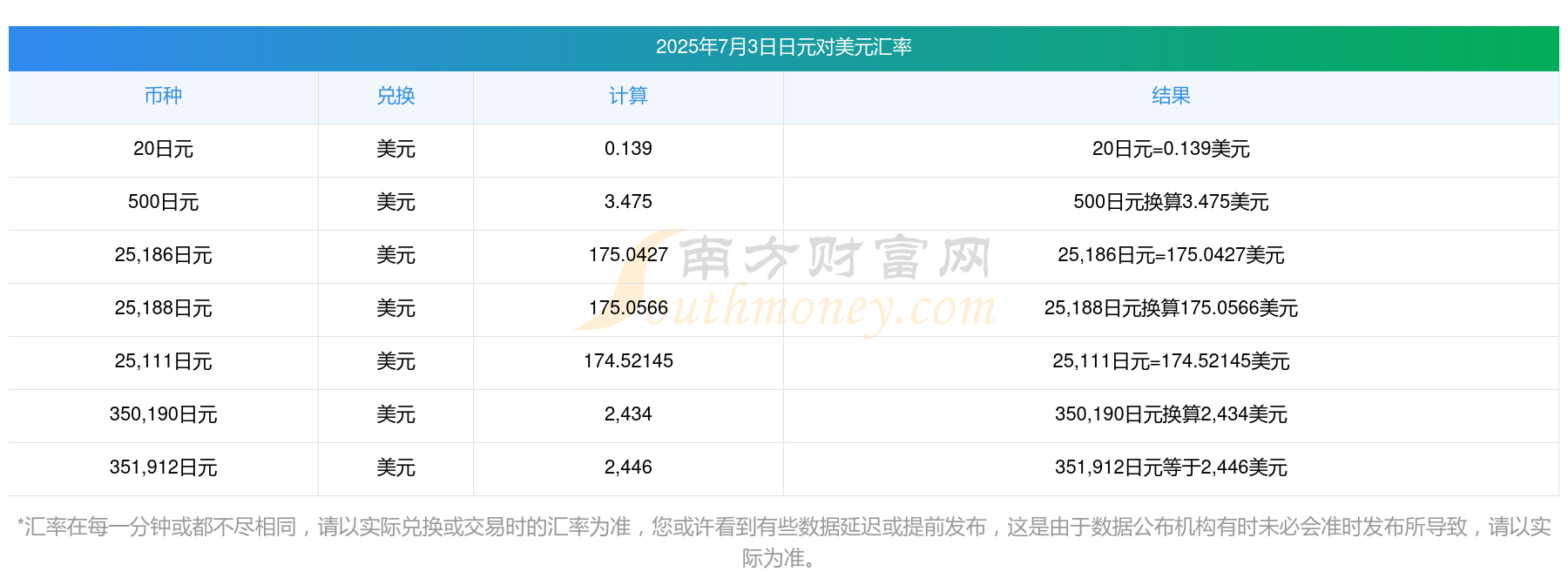
Task: Click the calculated value 174.52145
Action: click(628, 361)
